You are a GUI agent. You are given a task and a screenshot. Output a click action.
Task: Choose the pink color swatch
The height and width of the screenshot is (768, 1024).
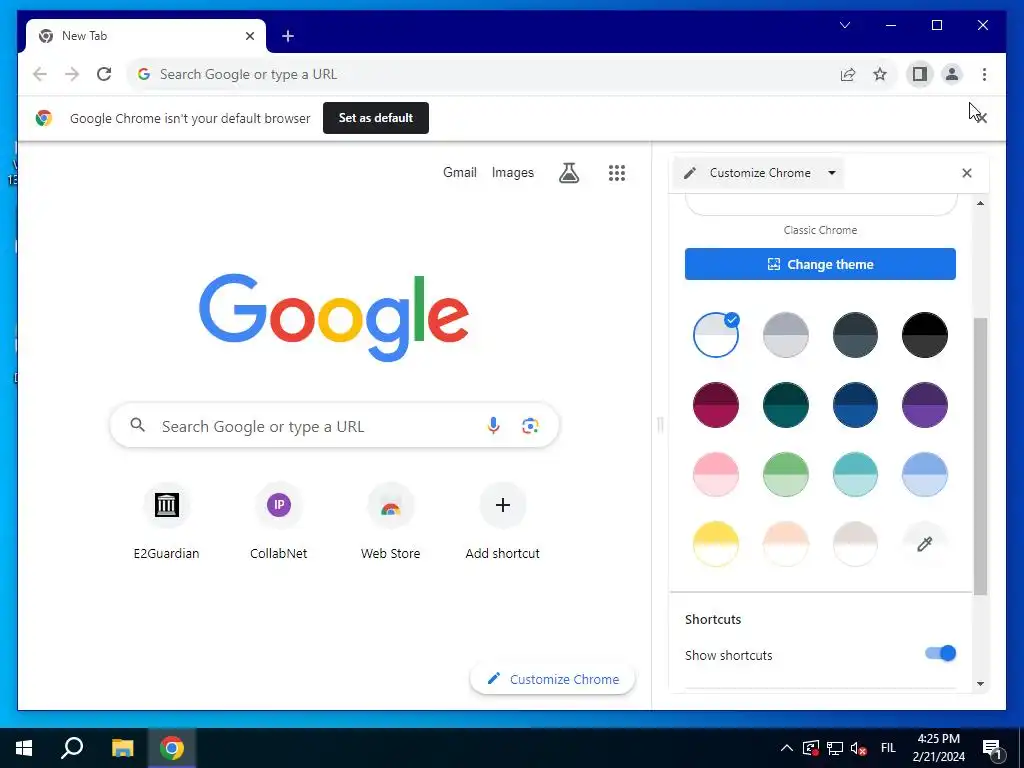716,474
